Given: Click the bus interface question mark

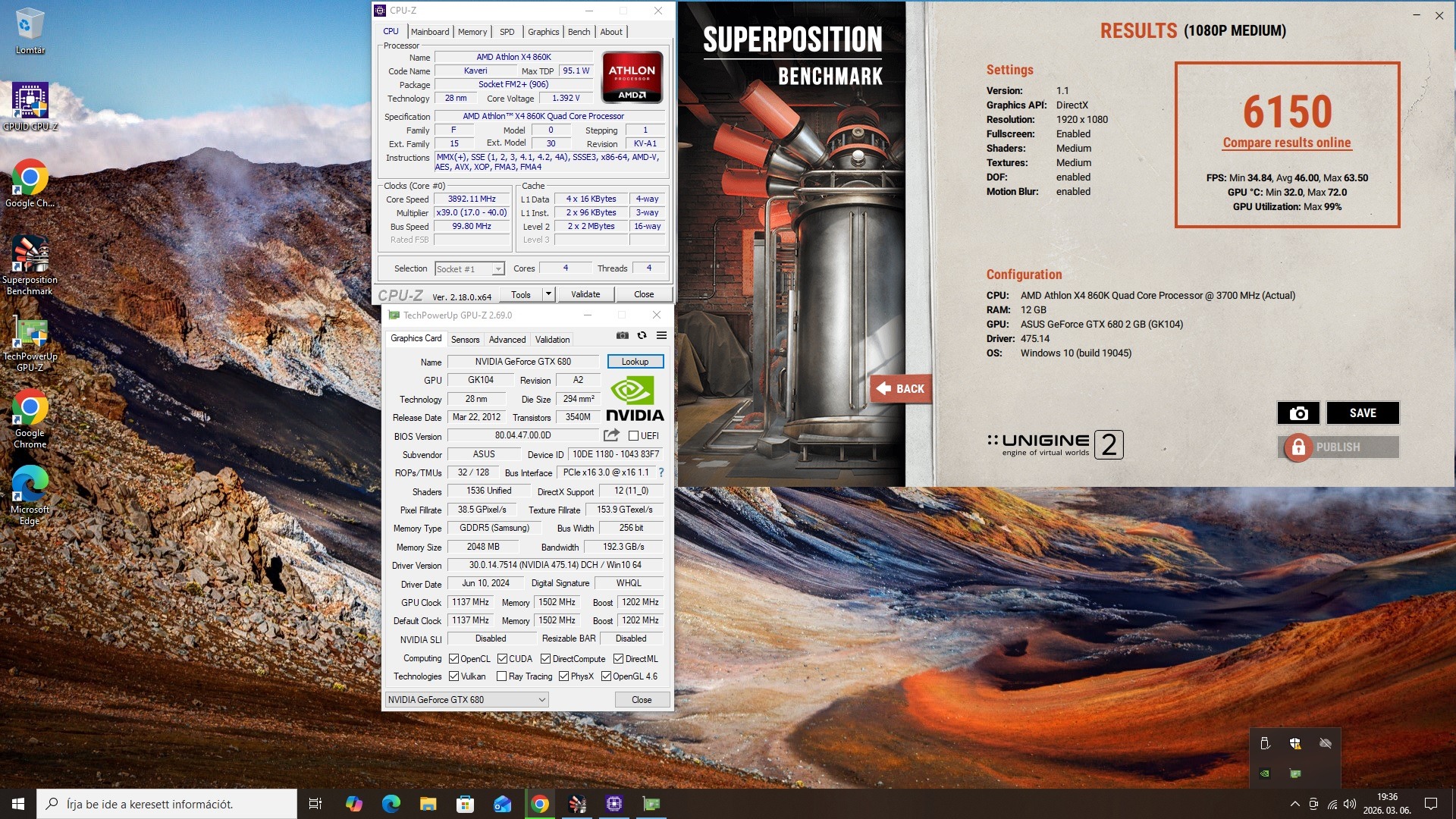Looking at the screenshot, I should (x=661, y=472).
